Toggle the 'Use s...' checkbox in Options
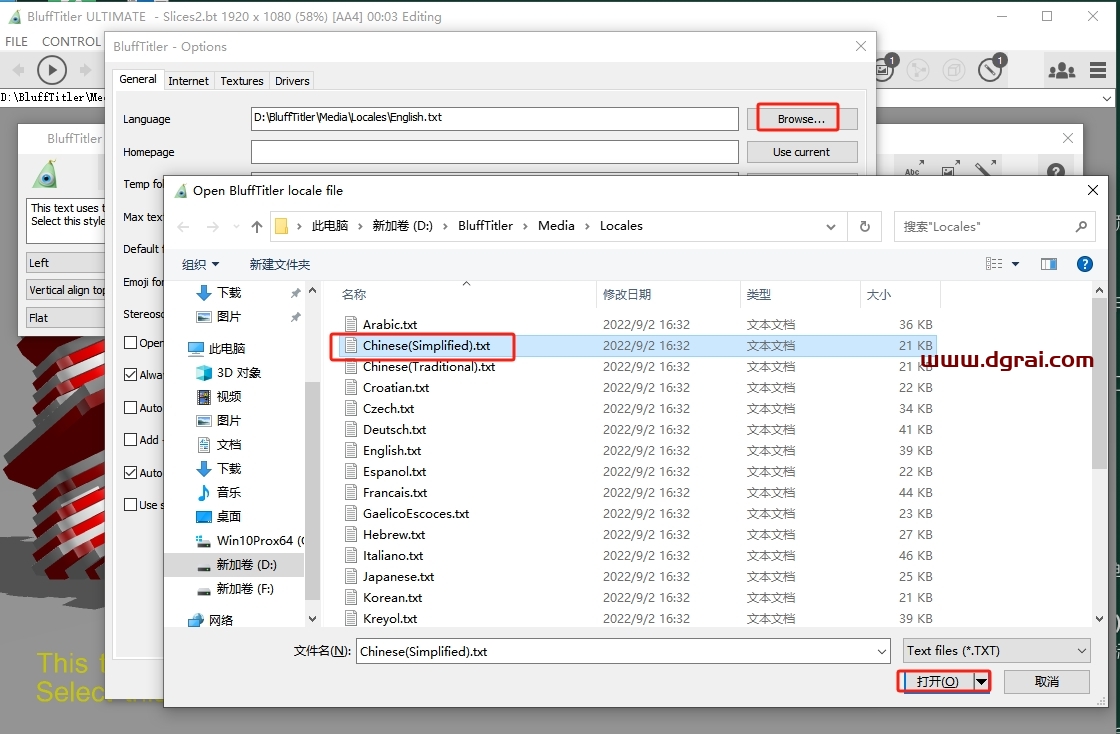 click(x=131, y=504)
